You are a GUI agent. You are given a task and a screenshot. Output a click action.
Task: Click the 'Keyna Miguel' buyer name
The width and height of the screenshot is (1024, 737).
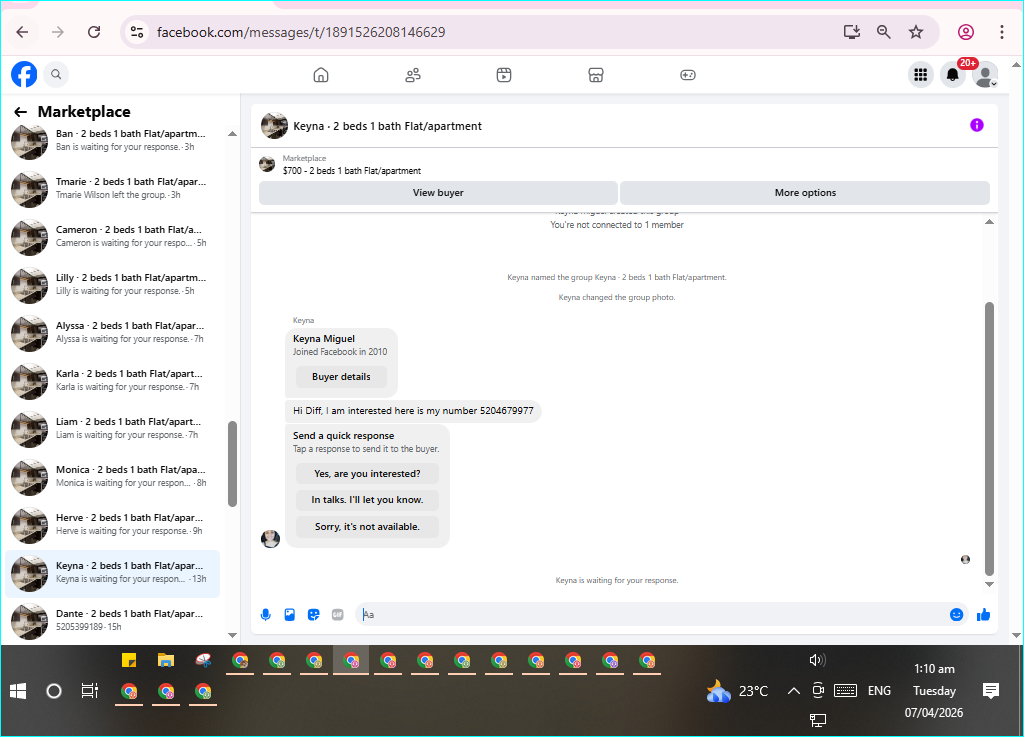coord(324,339)
